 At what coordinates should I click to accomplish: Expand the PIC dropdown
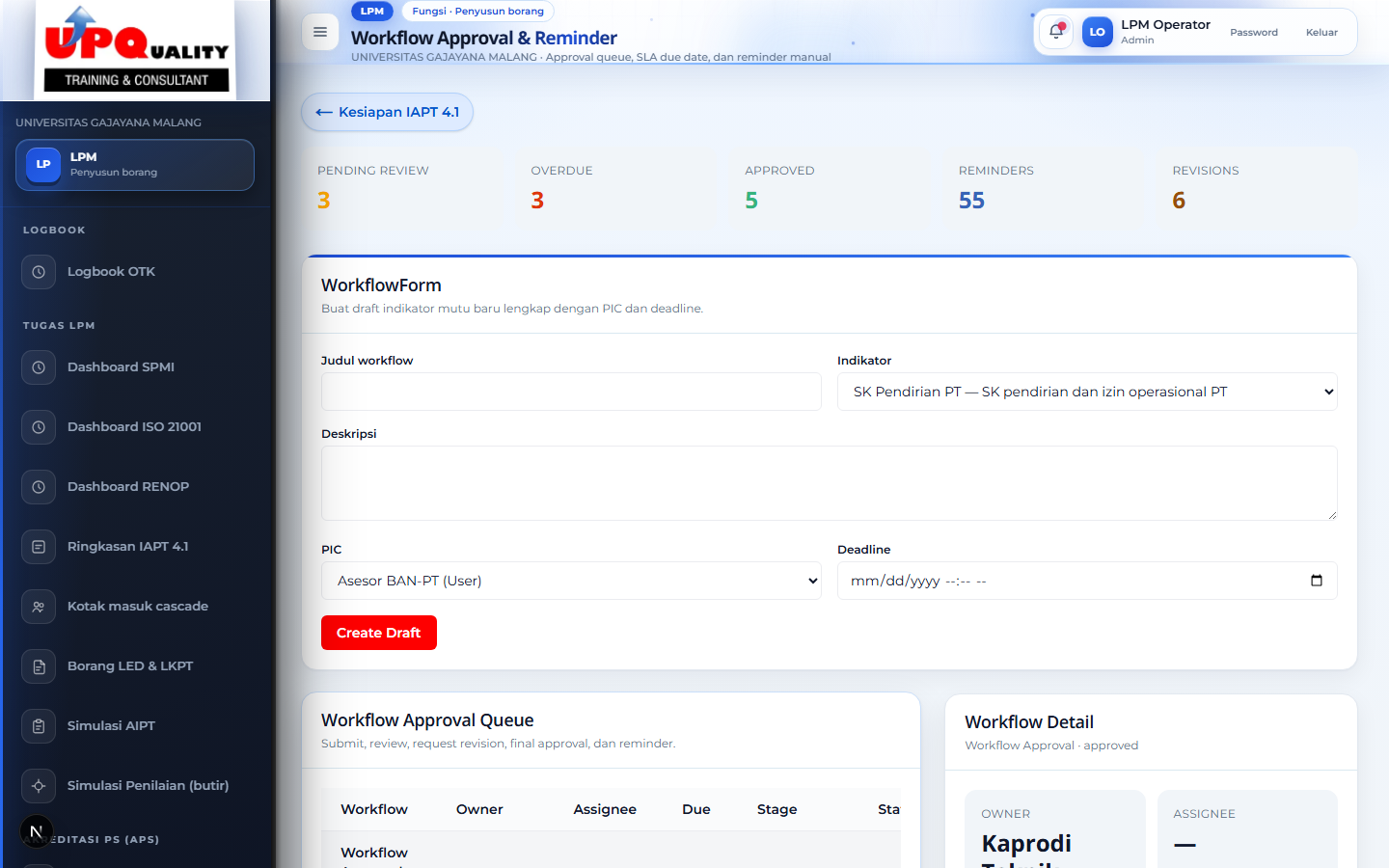571,581
